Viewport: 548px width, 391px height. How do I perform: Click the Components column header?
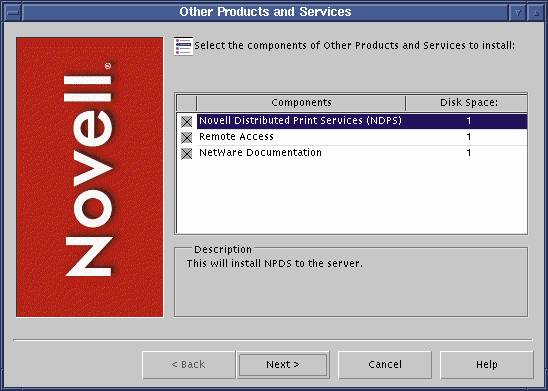click(x=301, y=103)
